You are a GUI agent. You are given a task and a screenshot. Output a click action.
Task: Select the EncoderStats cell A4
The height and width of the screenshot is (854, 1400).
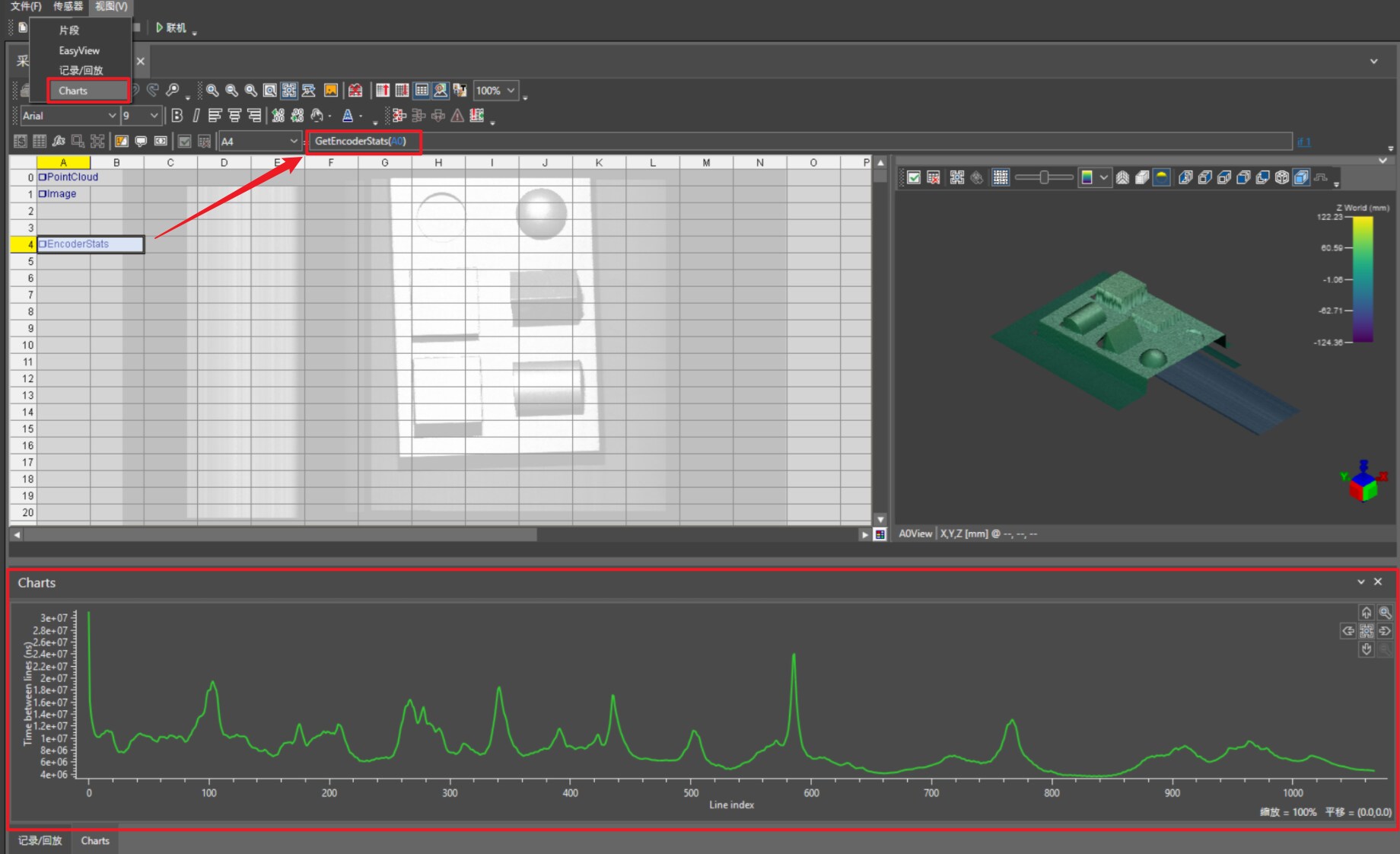click(91, 244)
